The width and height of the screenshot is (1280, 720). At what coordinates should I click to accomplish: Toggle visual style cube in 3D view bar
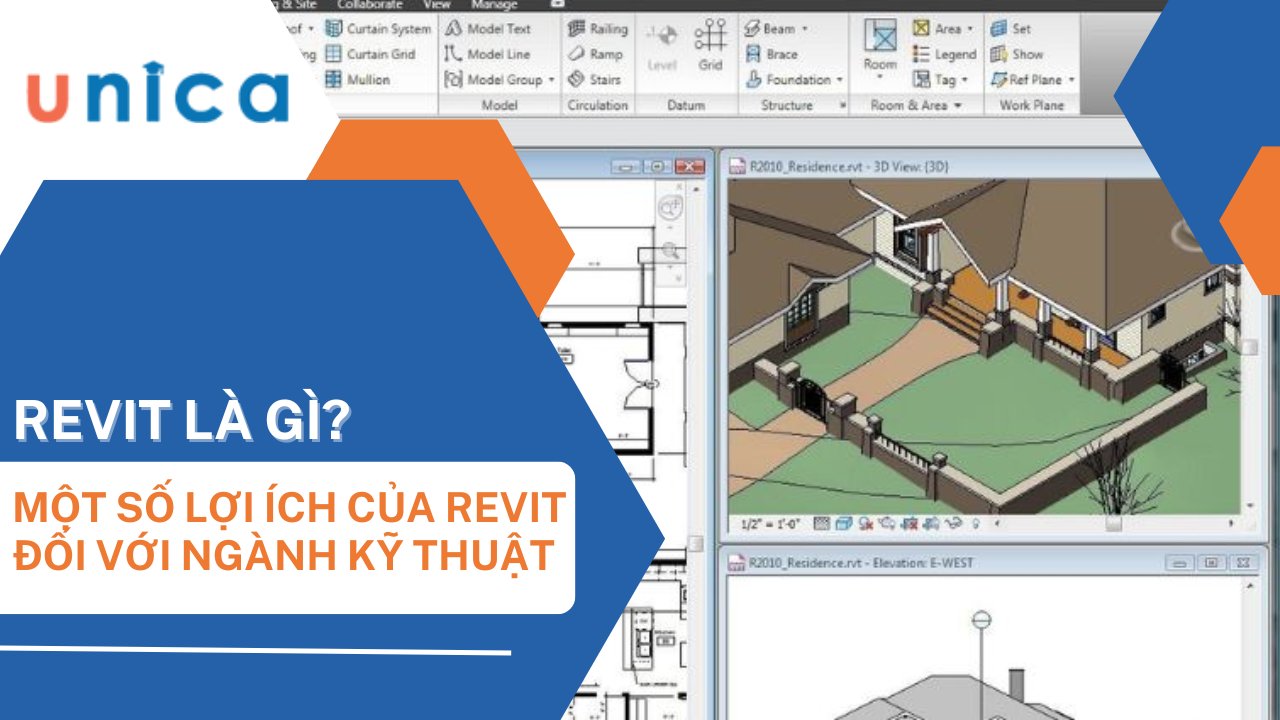[x=843, y=523]
